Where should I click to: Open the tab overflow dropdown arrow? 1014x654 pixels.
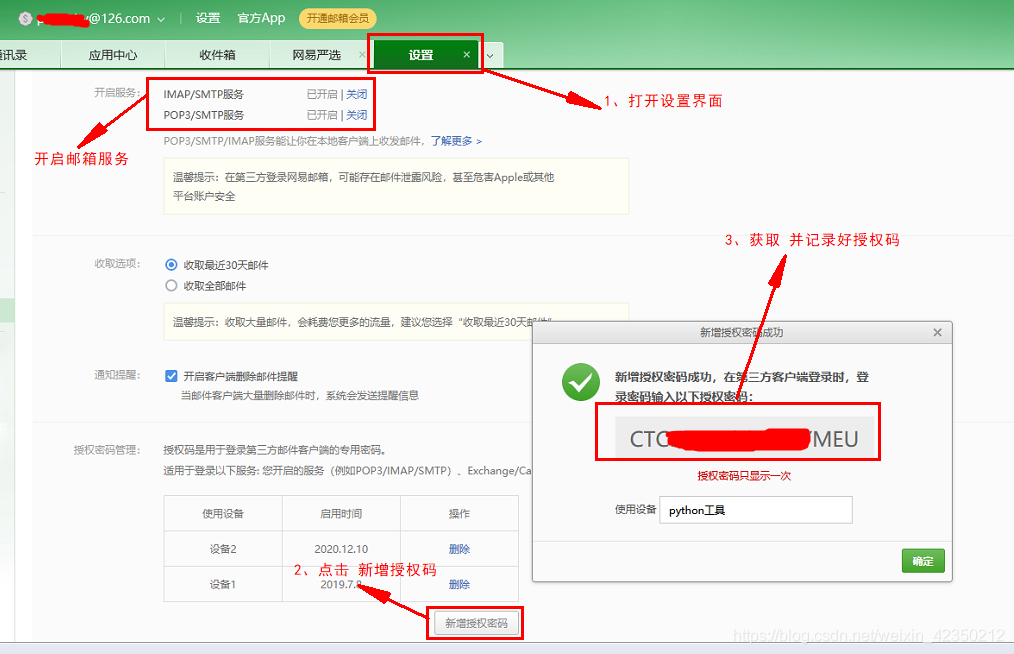tap(490, 56)
